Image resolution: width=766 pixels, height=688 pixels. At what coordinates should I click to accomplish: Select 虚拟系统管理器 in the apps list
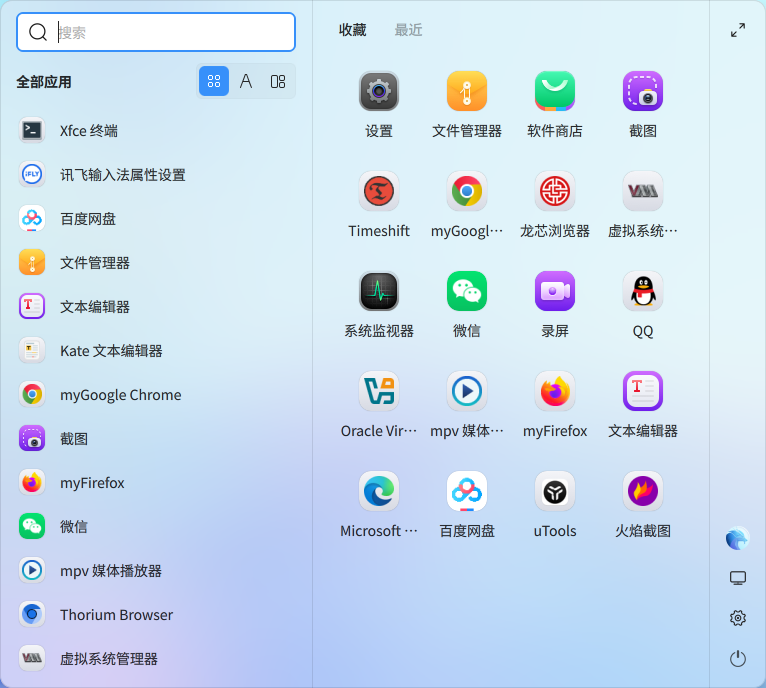click(156, 658)
